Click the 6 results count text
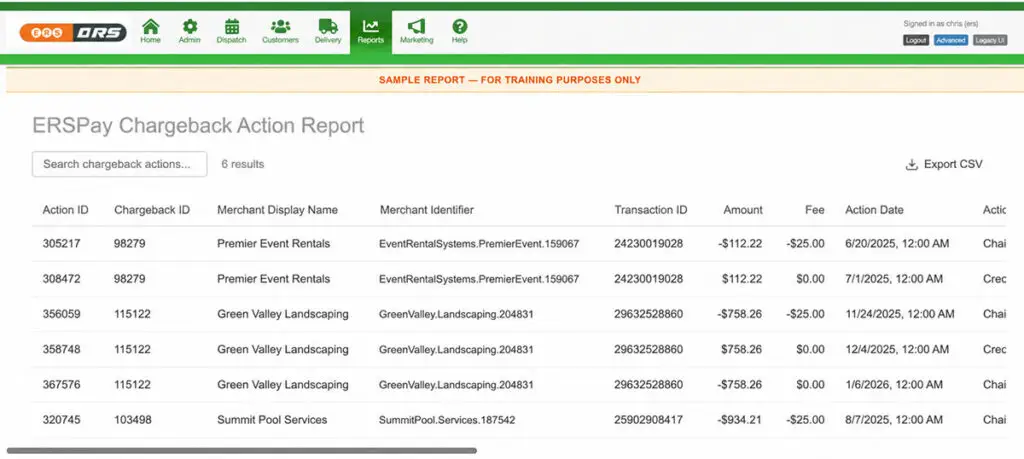The height and width of the screenshot is (459, 1024). pos(243,165)
